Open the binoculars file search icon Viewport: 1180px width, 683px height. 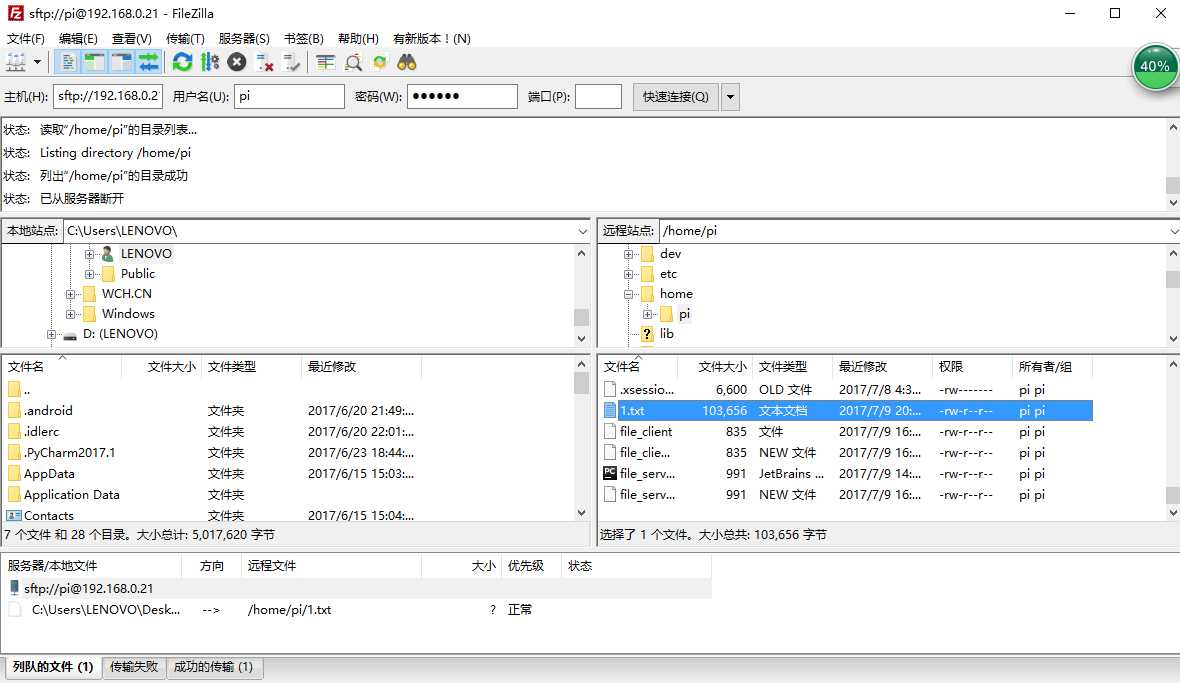coord(407,62)
